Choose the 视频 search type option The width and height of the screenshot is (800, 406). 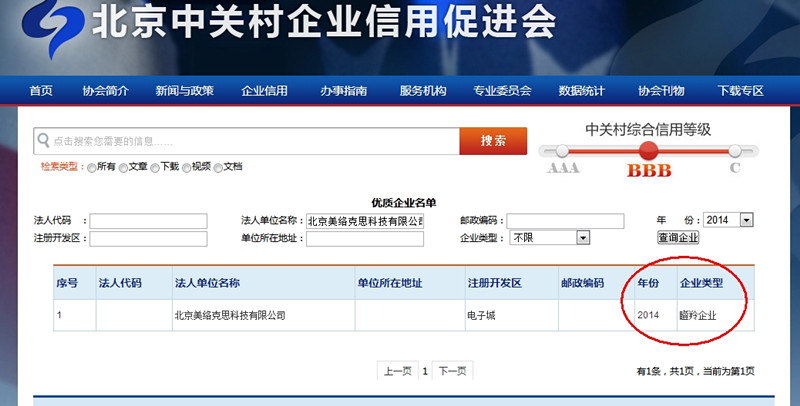186,168
